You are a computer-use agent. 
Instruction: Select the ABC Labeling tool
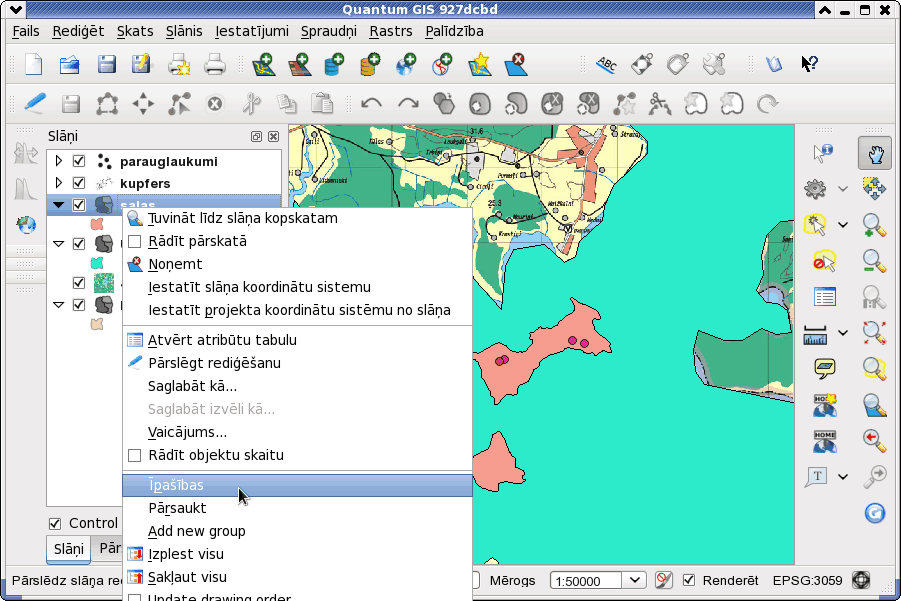606,64
